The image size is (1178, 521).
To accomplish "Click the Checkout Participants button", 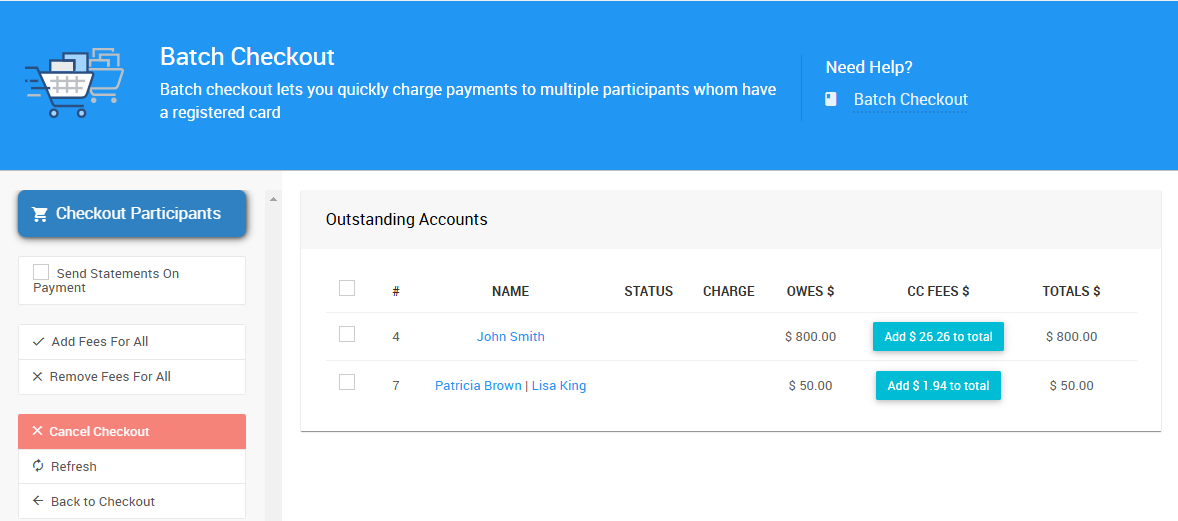I will [x=132, y=214].
